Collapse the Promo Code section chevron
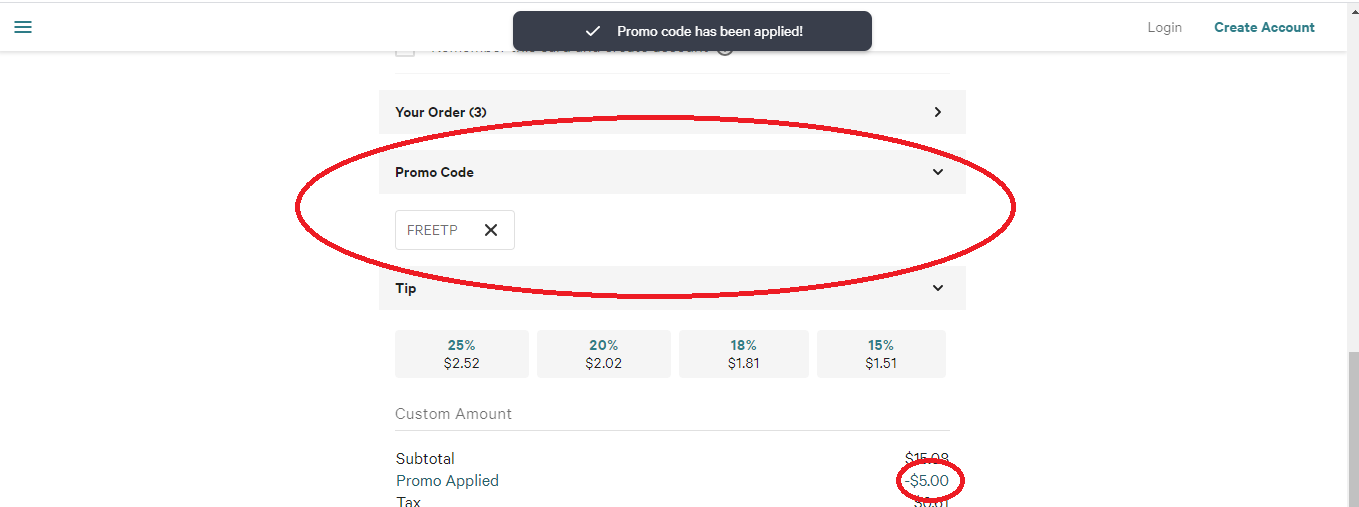The image size is (1359, 507). point(937,172)
